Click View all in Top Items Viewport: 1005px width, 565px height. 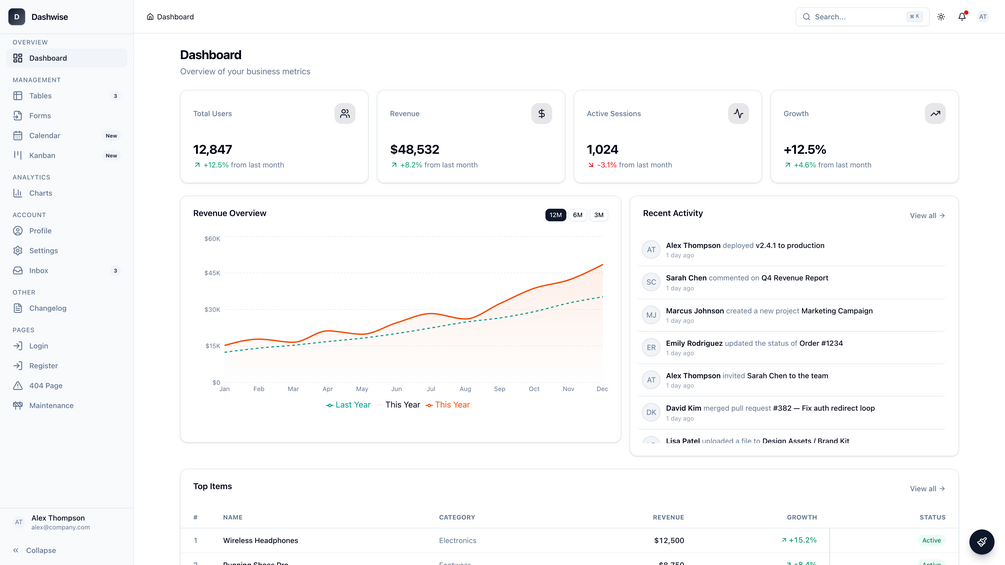(x=927, y=489)
